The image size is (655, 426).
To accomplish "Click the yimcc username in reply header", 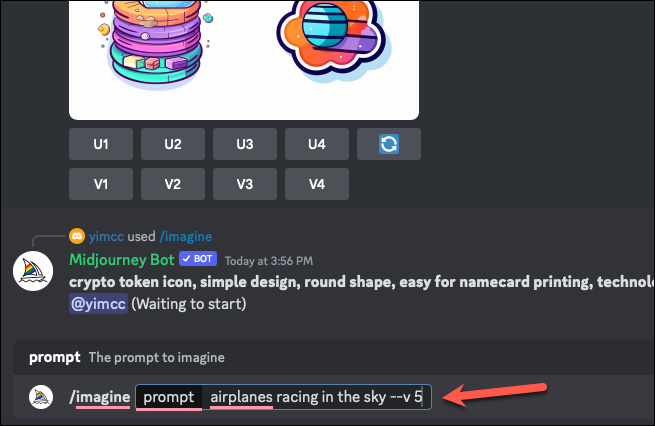I will coord(106,236).
